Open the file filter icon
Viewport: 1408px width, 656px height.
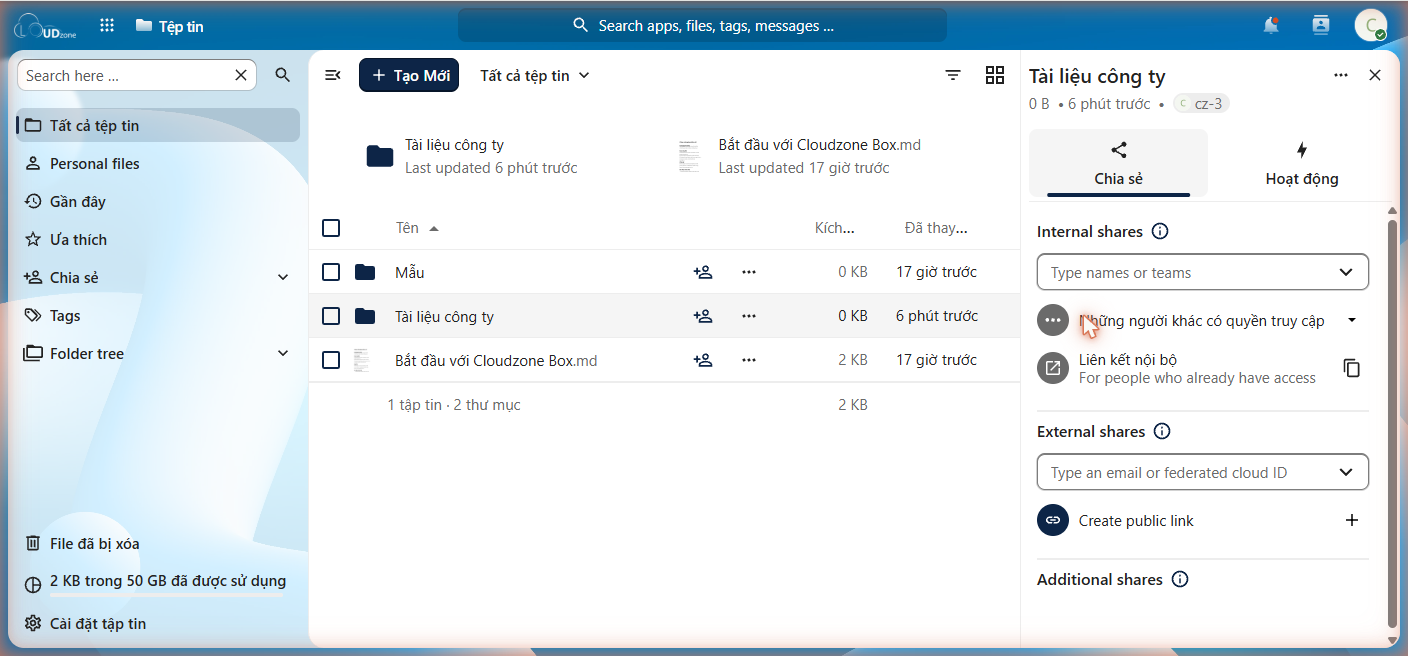pos(954,75)
